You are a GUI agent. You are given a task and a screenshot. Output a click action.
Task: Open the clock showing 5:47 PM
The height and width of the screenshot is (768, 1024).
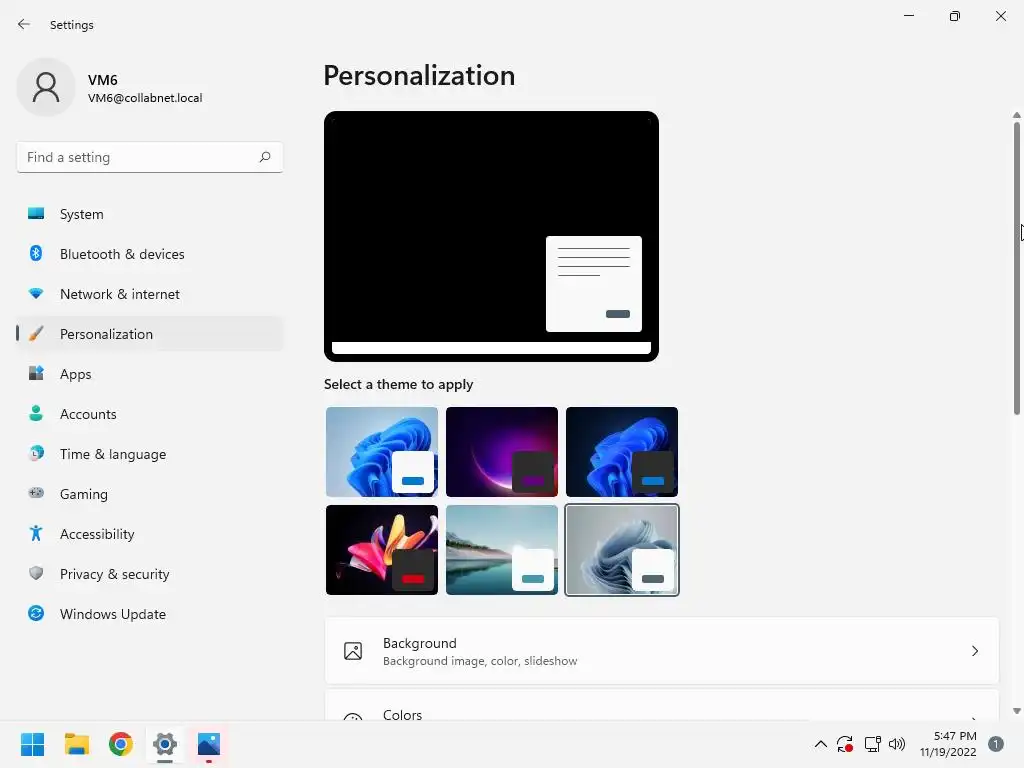click(x=948, y=744)
